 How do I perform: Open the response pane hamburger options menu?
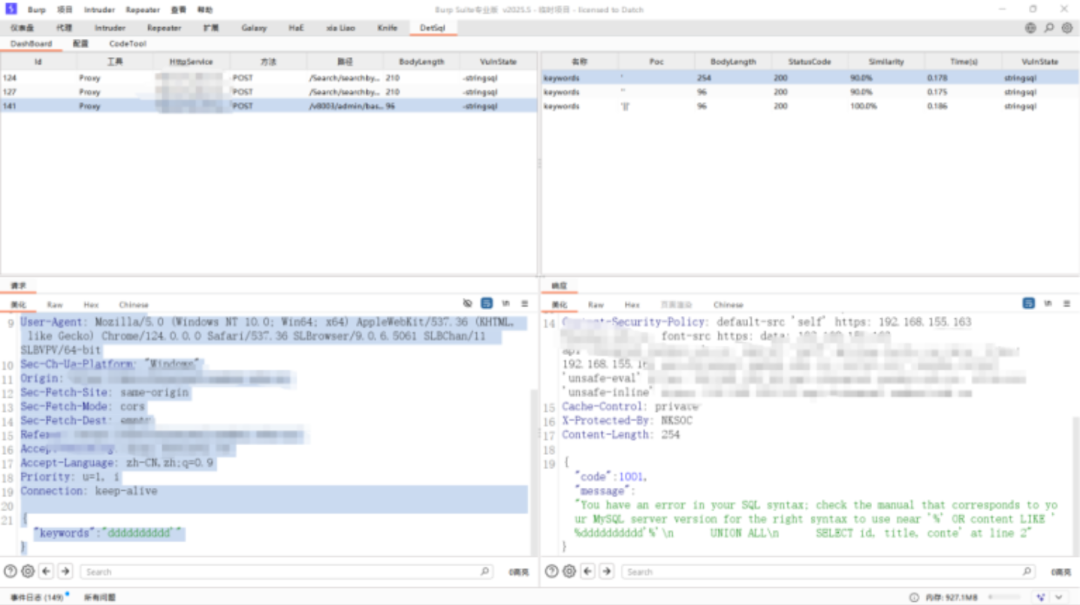coord(1067,304)
